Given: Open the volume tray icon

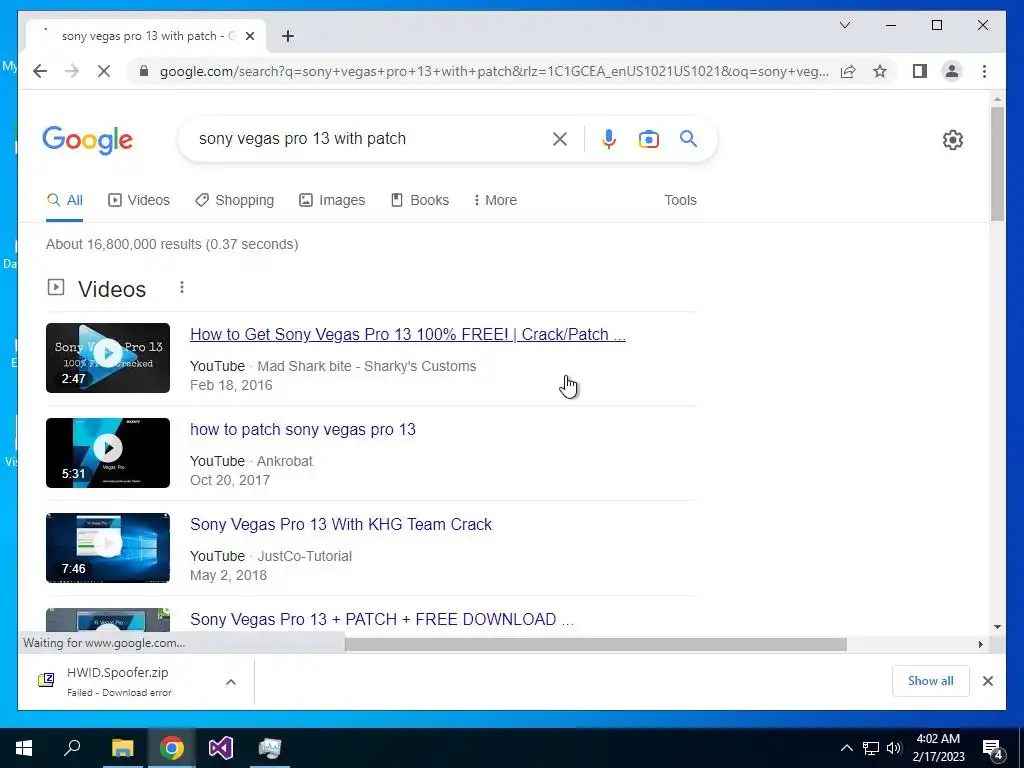Looking at the screenshot, I should pyautogui.click(x=893, y=748).
